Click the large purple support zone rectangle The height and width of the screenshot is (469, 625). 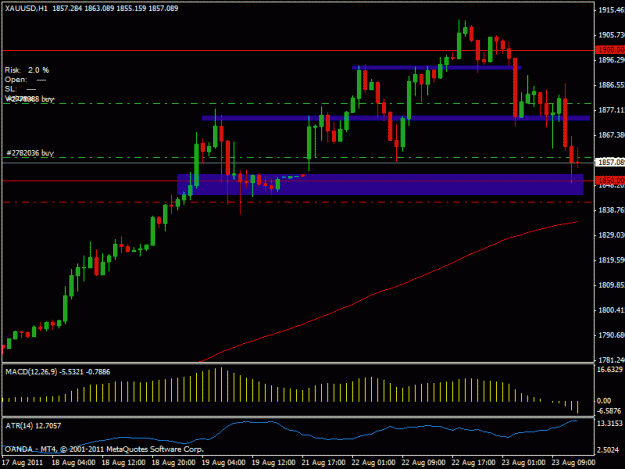[380, 184]
